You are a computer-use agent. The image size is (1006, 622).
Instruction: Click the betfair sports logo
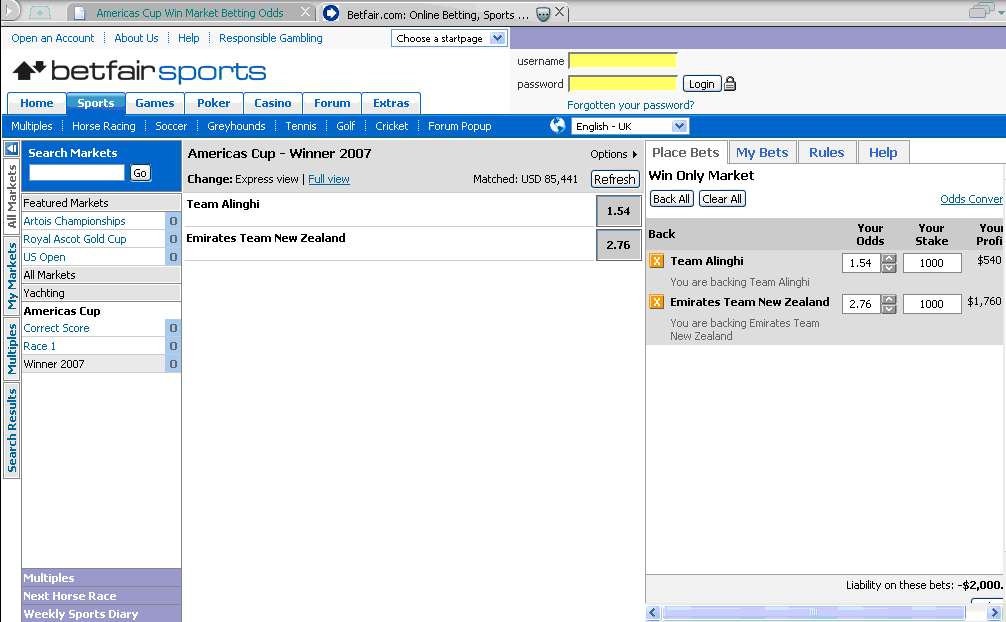(139, 71)
